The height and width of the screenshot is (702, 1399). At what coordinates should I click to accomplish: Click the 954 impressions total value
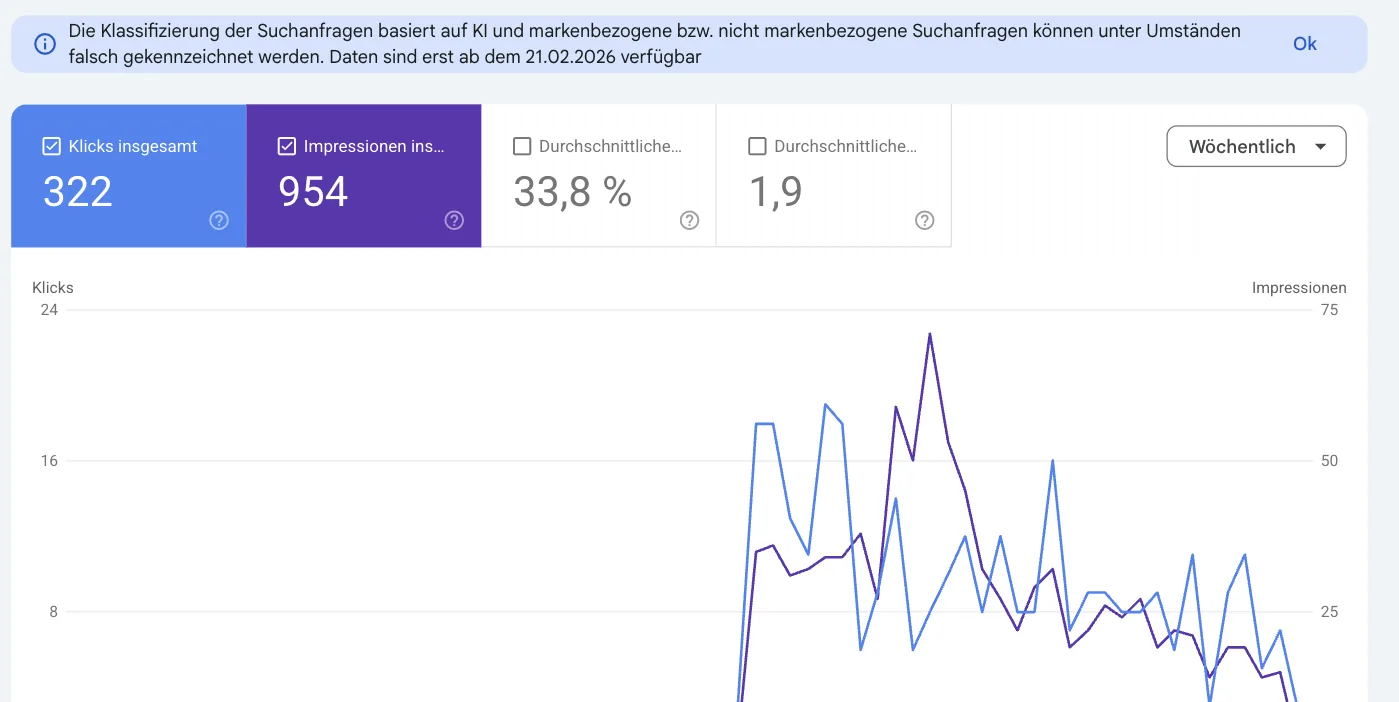click(x=313, y=191)
